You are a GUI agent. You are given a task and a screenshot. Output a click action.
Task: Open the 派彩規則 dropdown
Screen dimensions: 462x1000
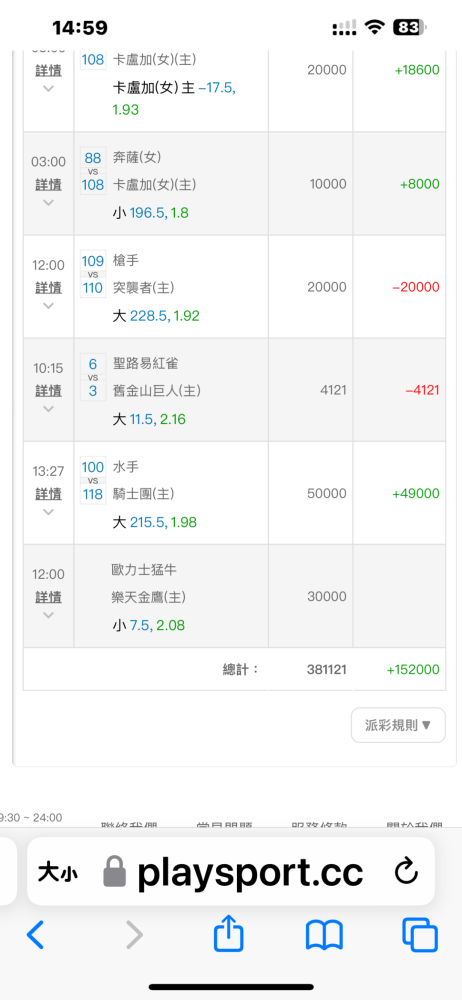pos(398,725)
